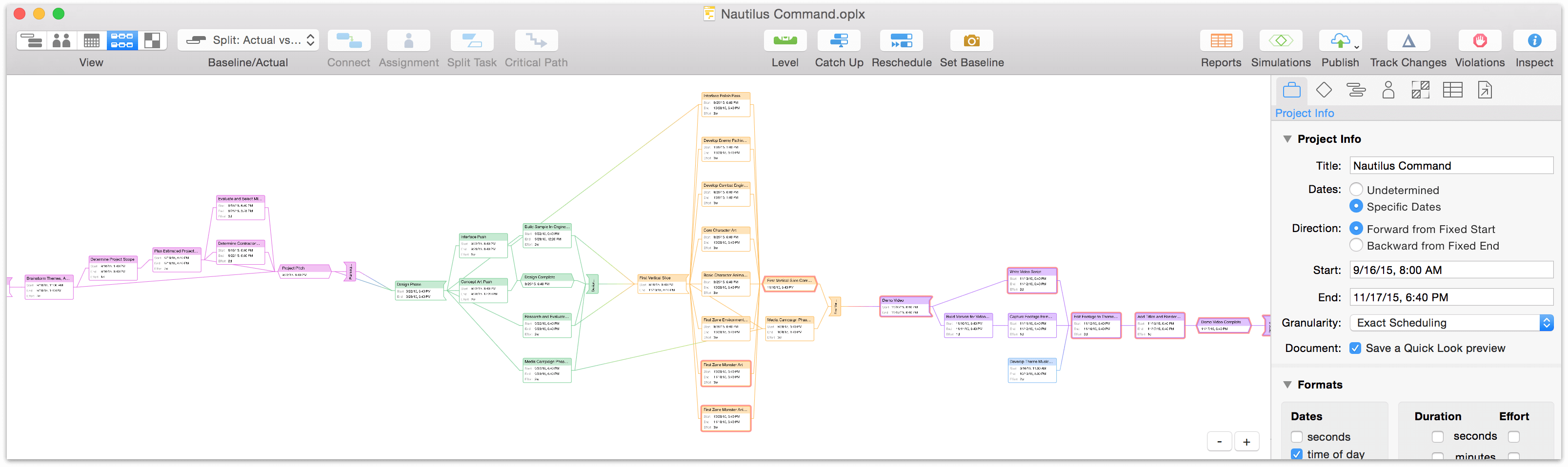
Task: Open the Granularity Exact Scheduling dropdown
Action: coord(1451,323)
